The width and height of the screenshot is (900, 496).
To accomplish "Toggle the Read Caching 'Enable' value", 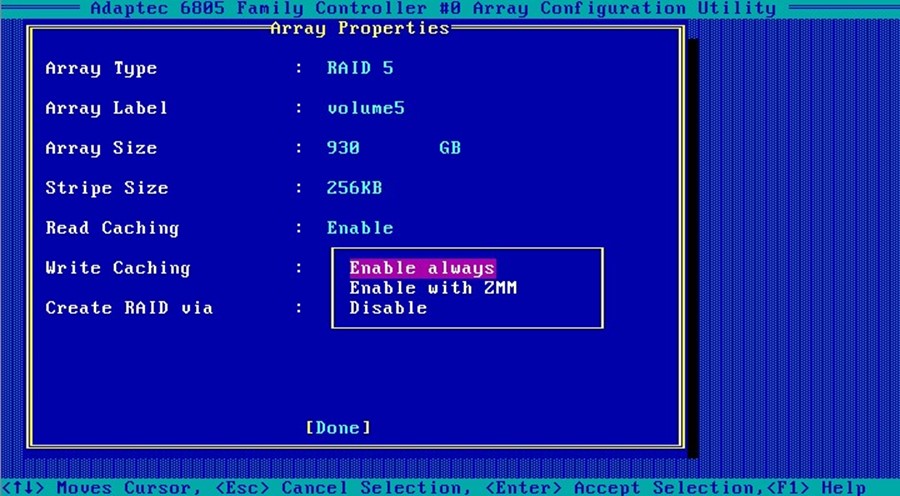I will coord(360,228).
